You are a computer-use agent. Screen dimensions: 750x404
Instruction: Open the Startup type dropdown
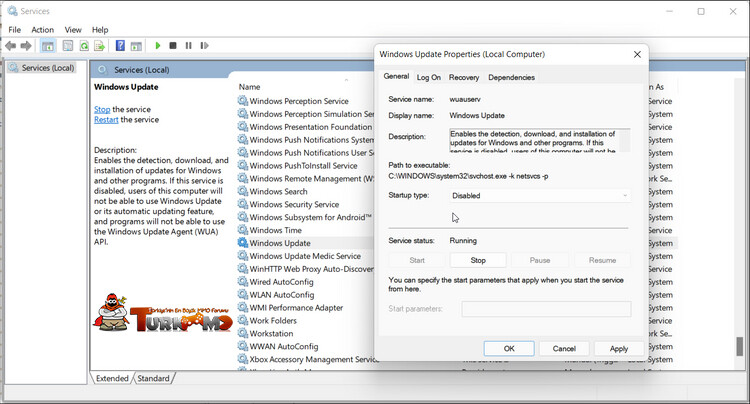pos(540,196)
